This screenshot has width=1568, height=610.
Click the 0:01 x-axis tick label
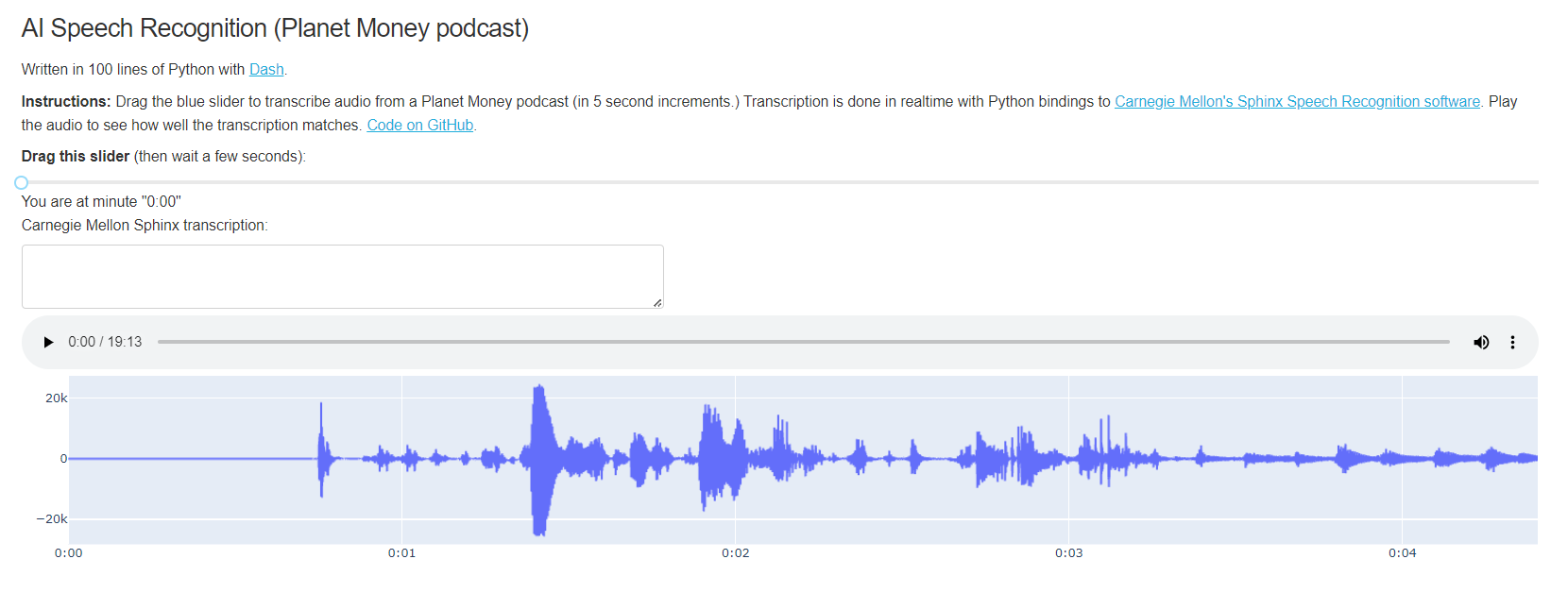coord(401,553)
